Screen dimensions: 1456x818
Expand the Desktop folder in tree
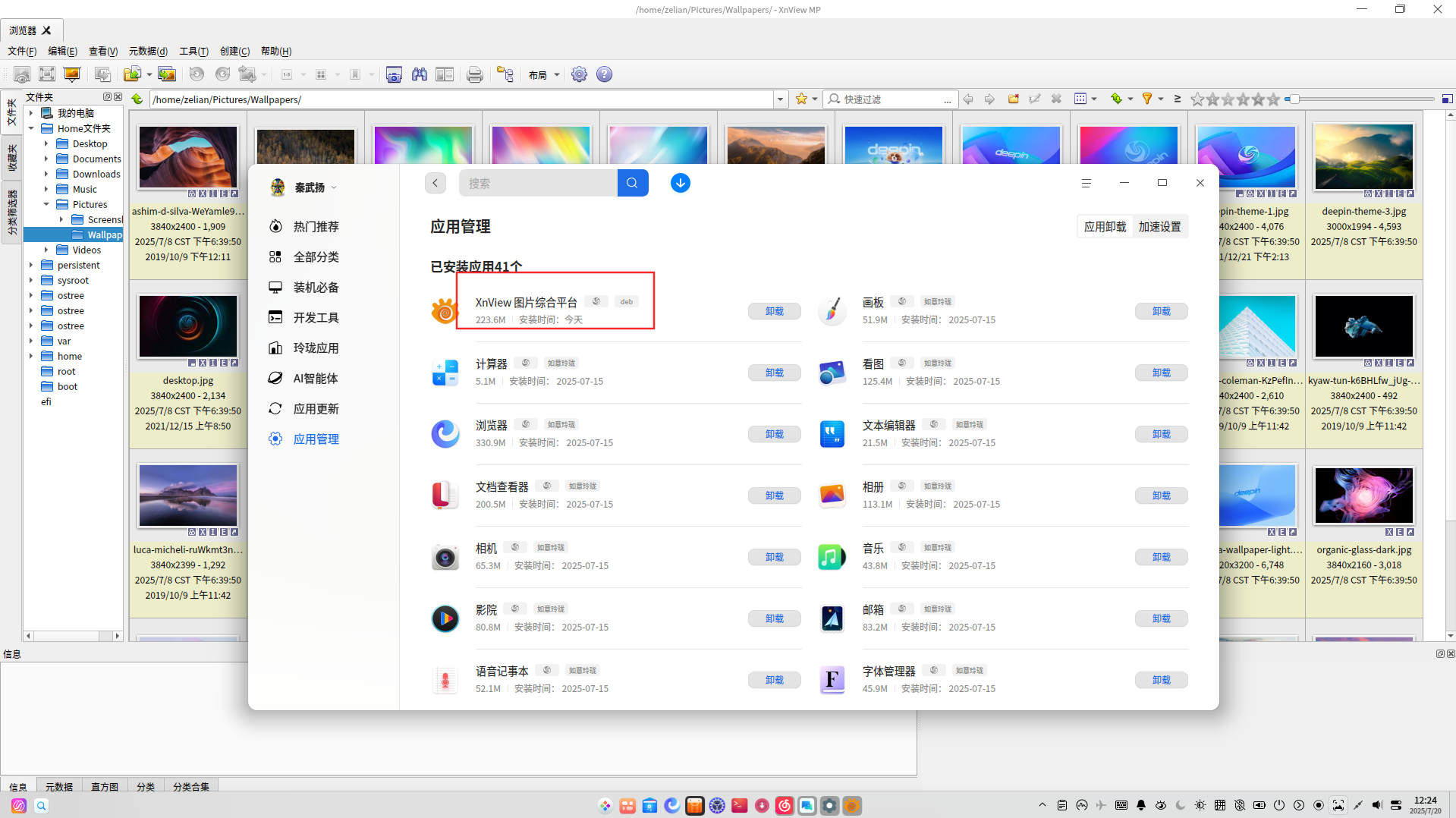46,143
